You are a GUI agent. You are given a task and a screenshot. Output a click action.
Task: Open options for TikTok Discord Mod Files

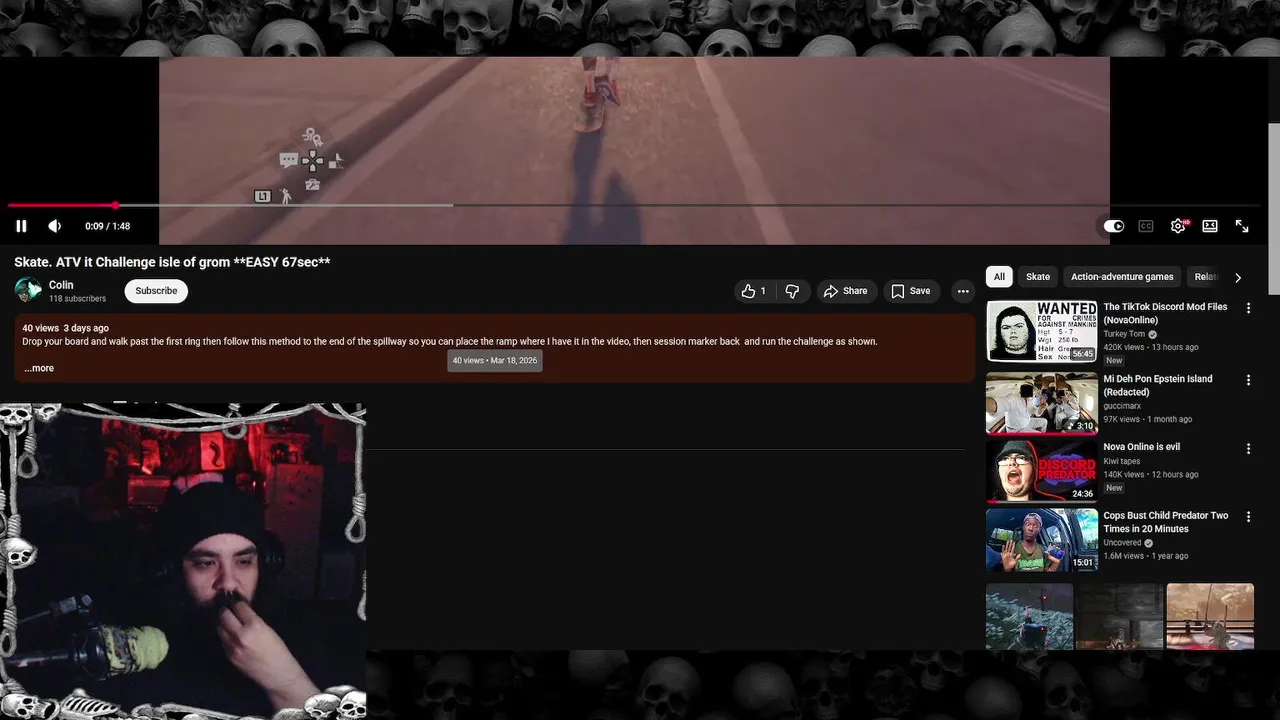(1248, 308)
